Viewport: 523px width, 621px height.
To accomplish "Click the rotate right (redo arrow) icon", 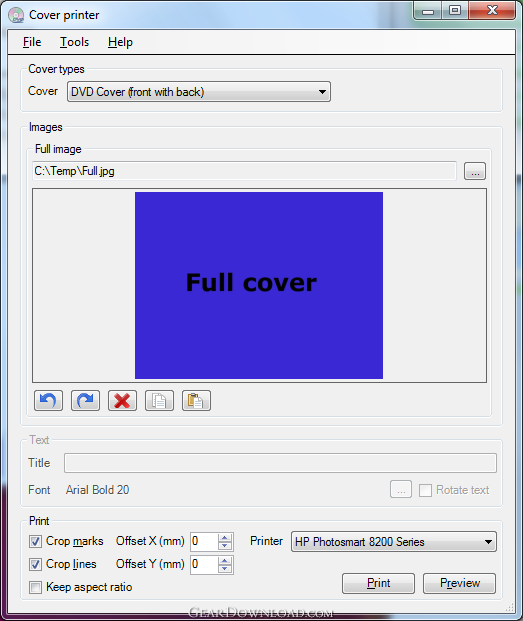I will pyautogui.click(x=85, y=400).
